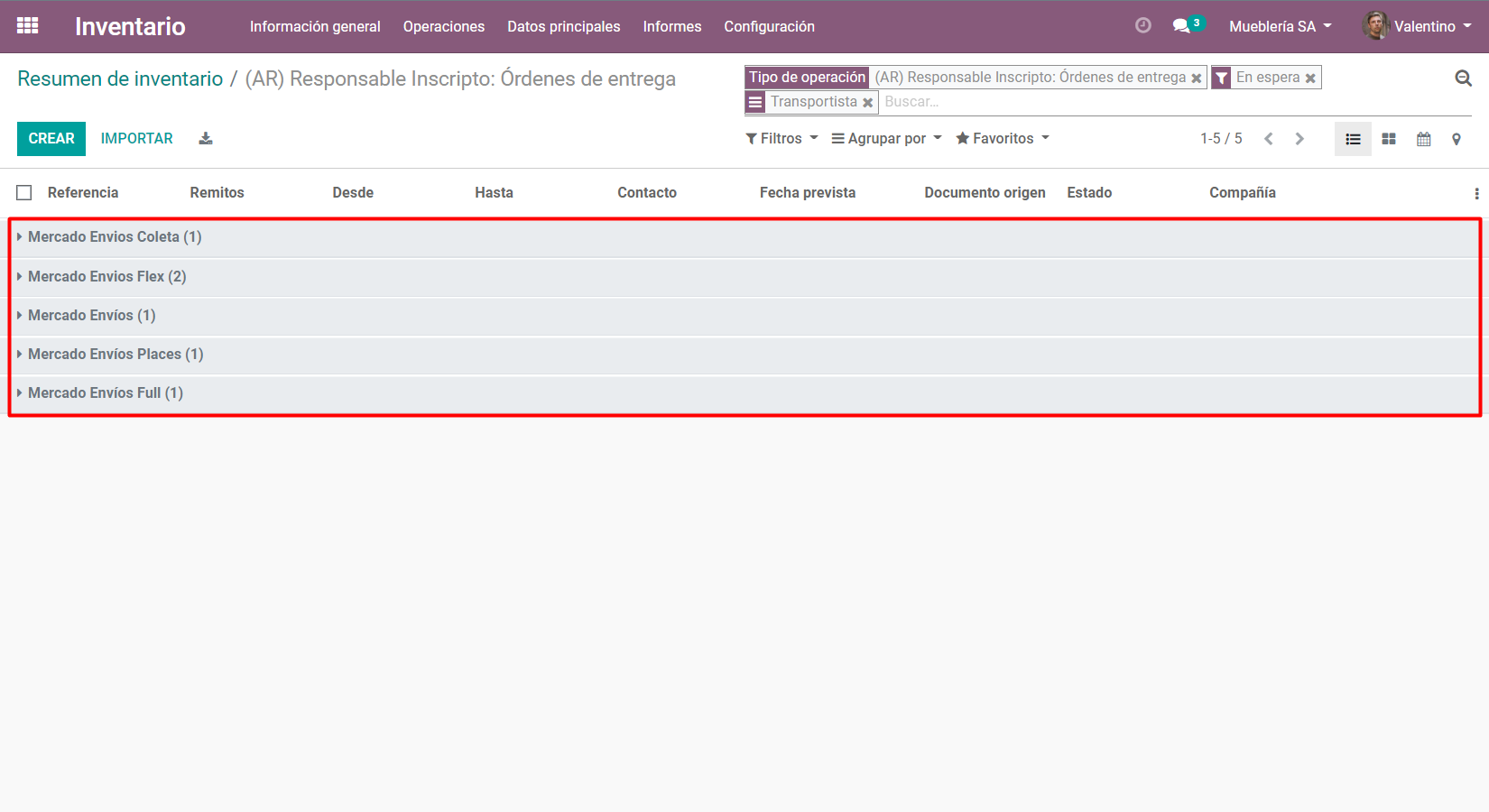Image resolution: width=1489 pixels, height=812 pixels.
Task: Open the Filtros dropdown
Action: point(781,139)
